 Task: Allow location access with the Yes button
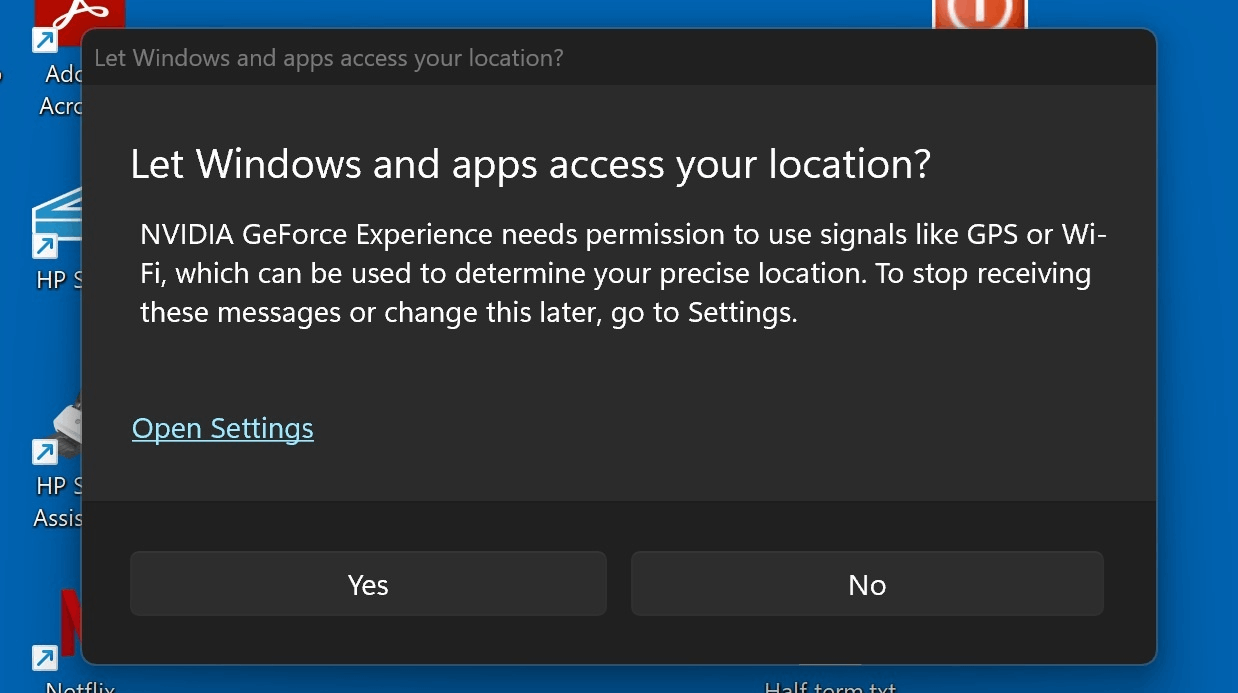[368, 584]
